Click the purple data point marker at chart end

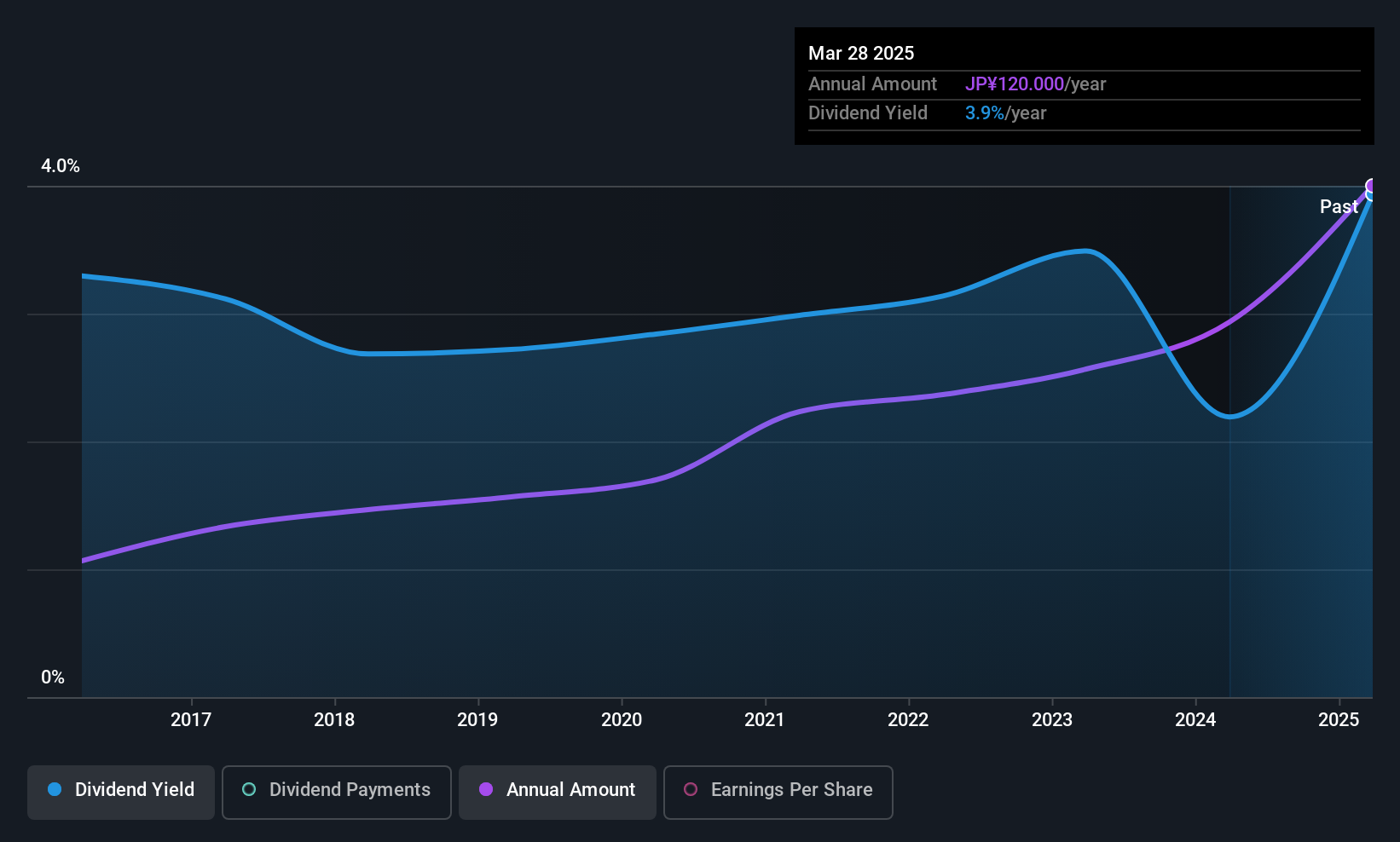coord(1372,187)
